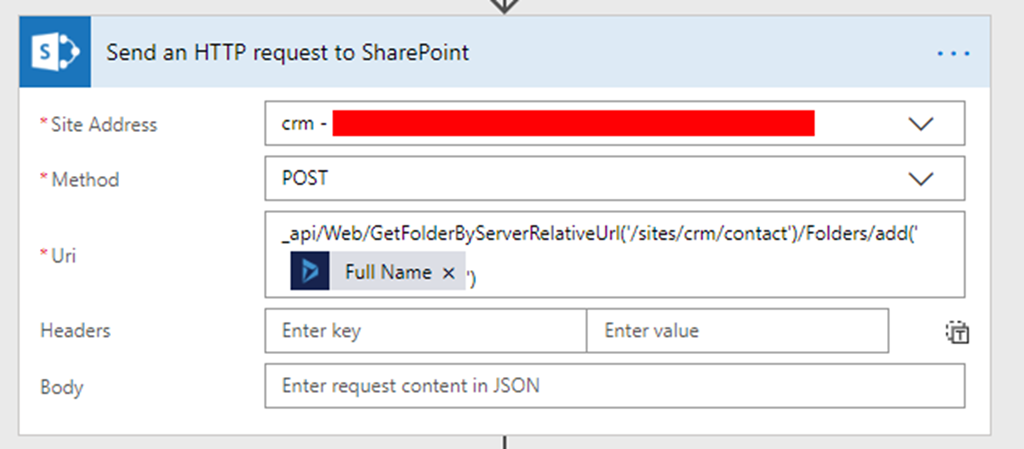Expand the Site Address dropdown arrow
The height and width of the screenshot is (449, 1024).
pyautogui.click(x=920, y=124)
